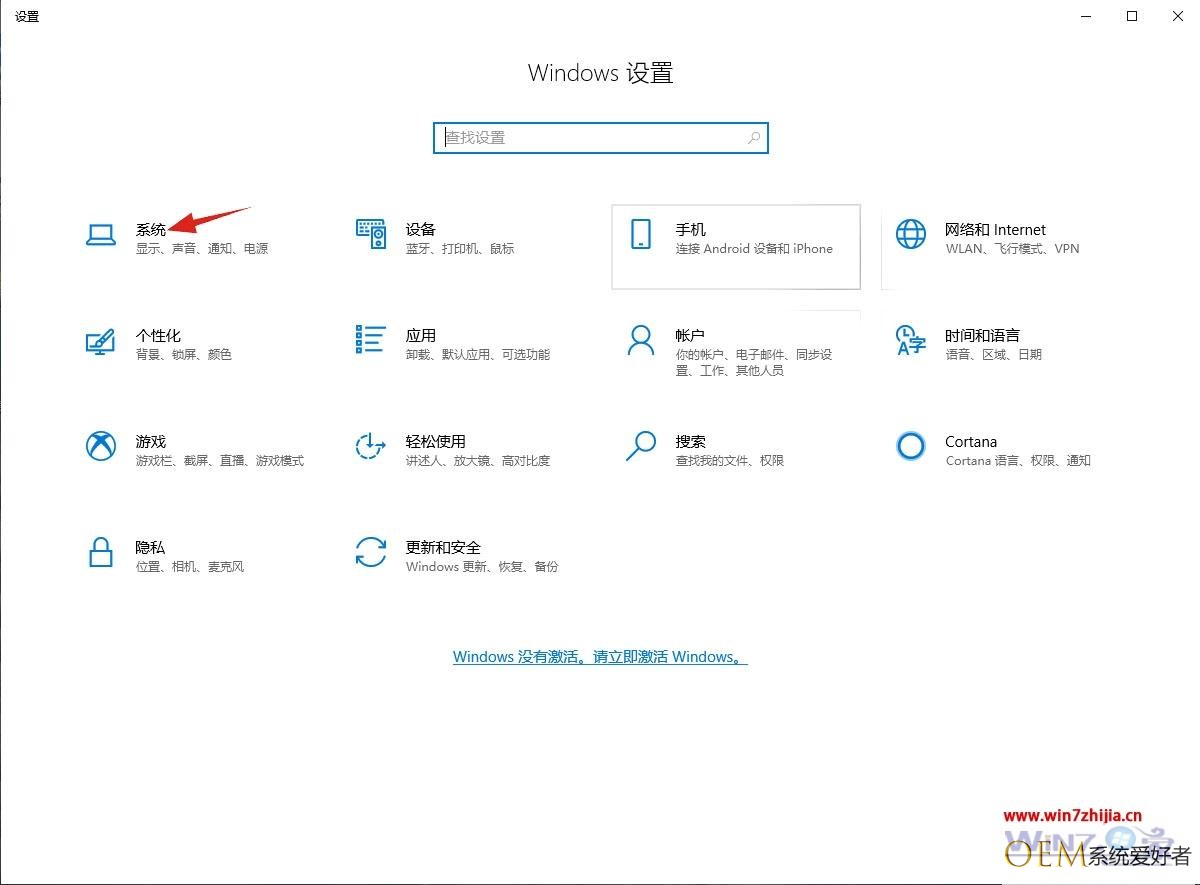Open the 帐户 person icon
The height and width of the screenshot is (885, 1200).
coord(640,340)
